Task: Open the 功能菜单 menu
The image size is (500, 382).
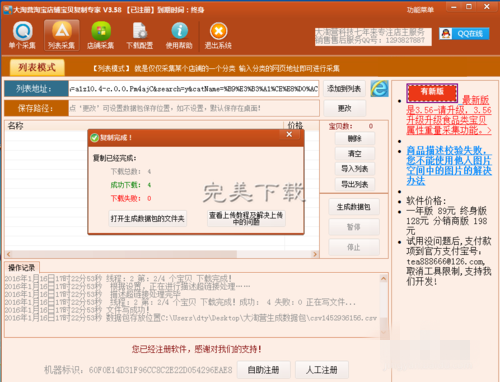Action: (420, 10)
